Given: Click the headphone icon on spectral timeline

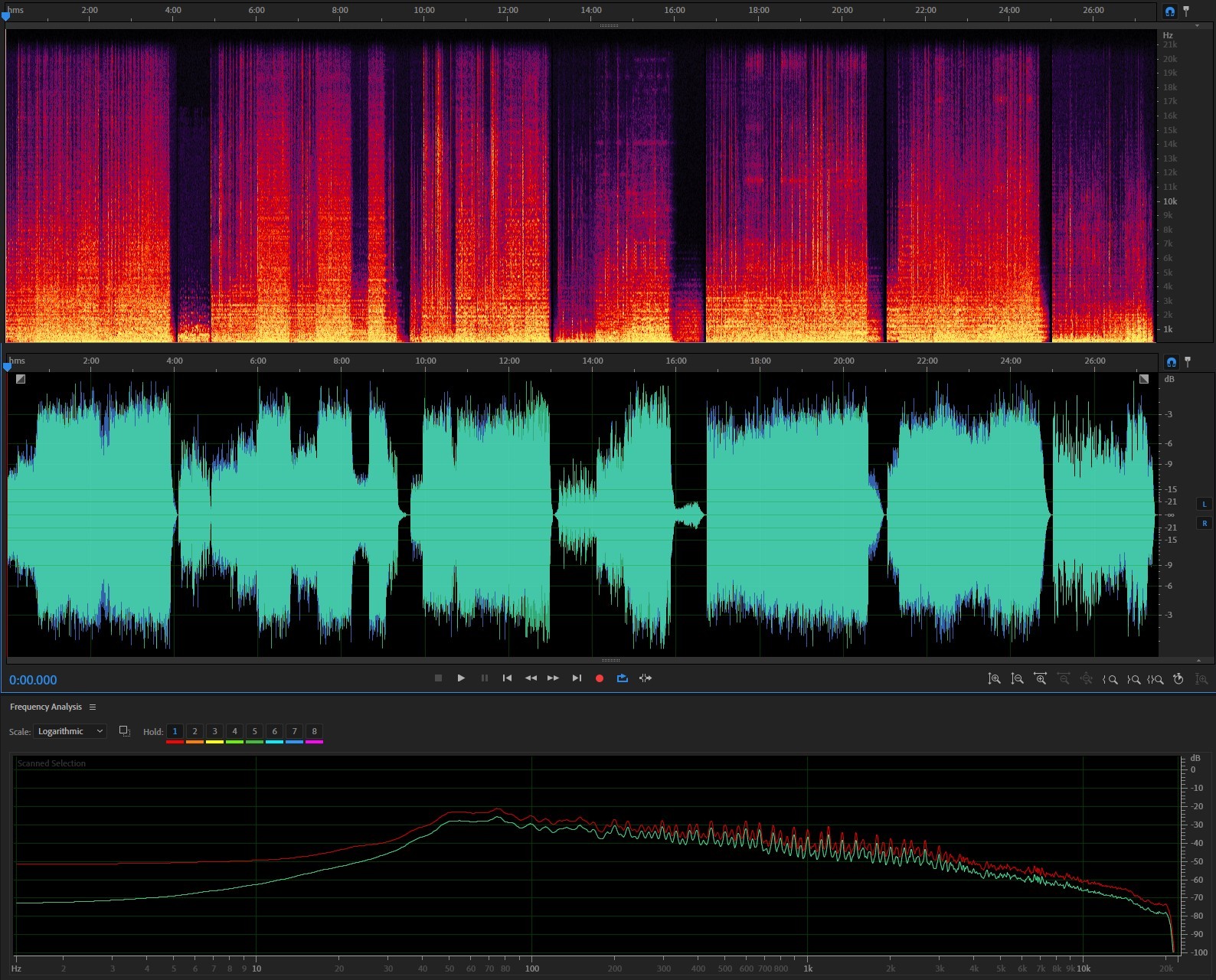Looking at the screenshot, I should (x=1169, y=11).
